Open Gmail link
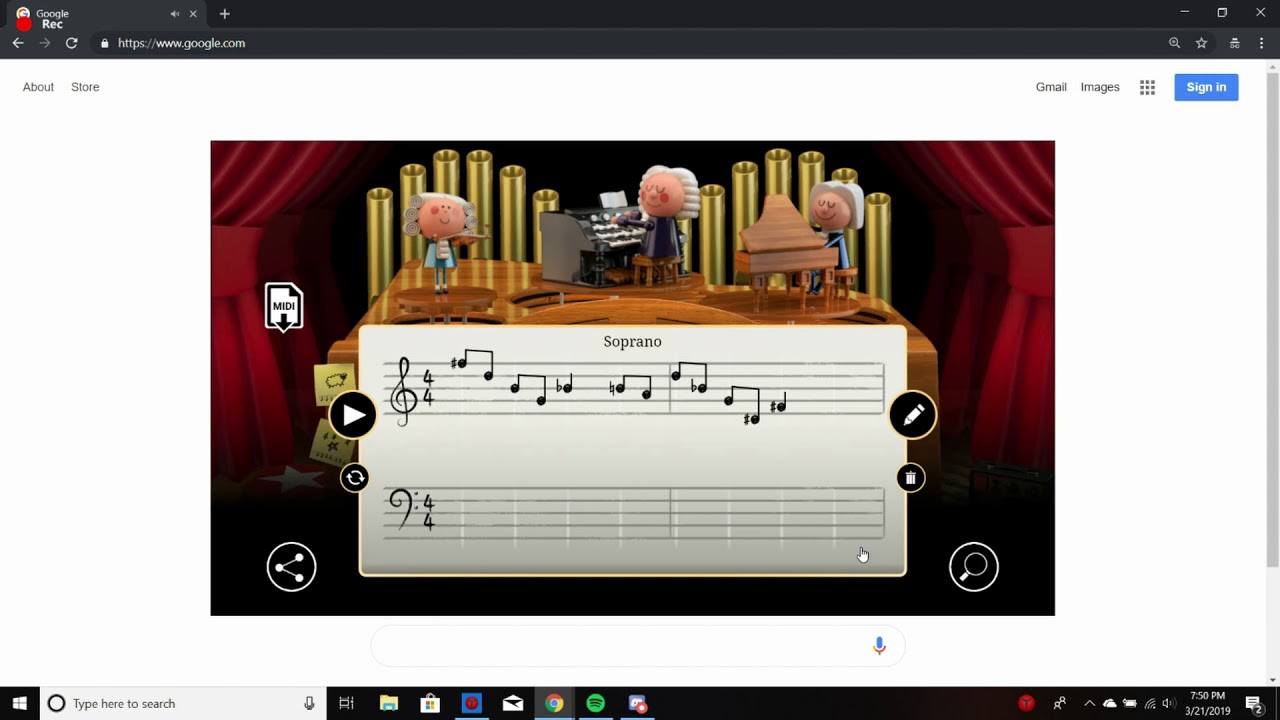This screenshot has width=1280, height=720. coord(1051,87)
